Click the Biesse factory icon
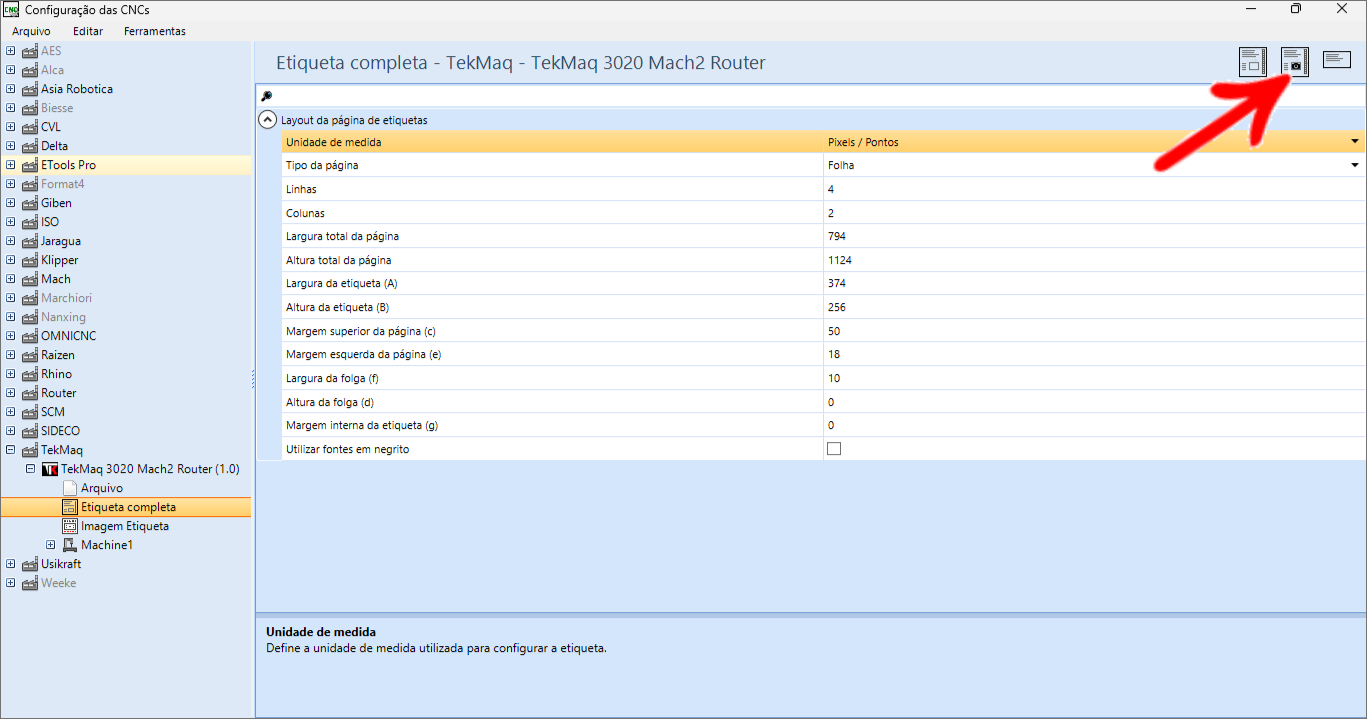This screenshot has width=1367, height=719. (29, 108)
